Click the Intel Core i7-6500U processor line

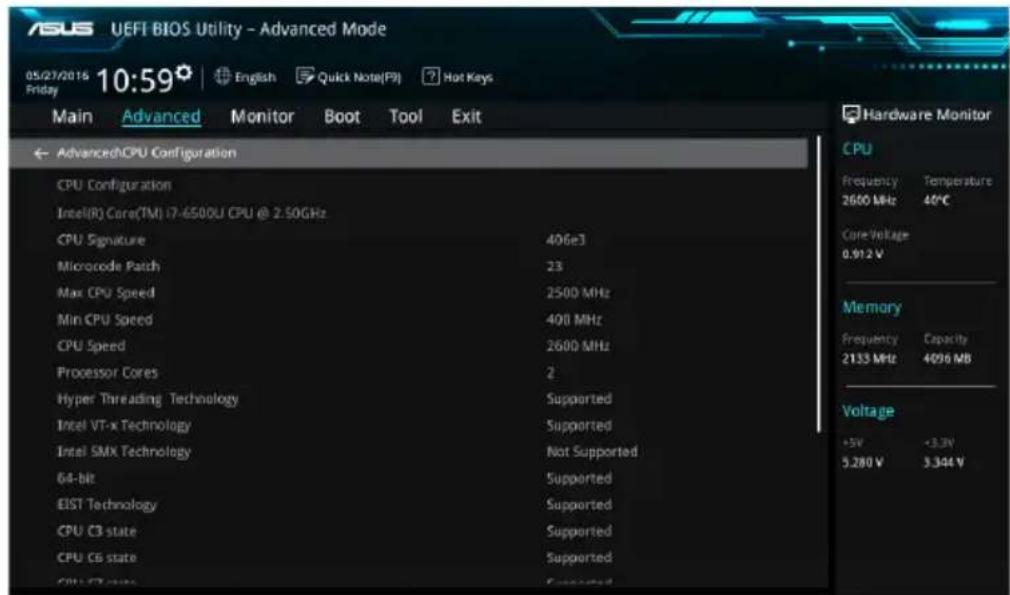(x=191, y=213)
